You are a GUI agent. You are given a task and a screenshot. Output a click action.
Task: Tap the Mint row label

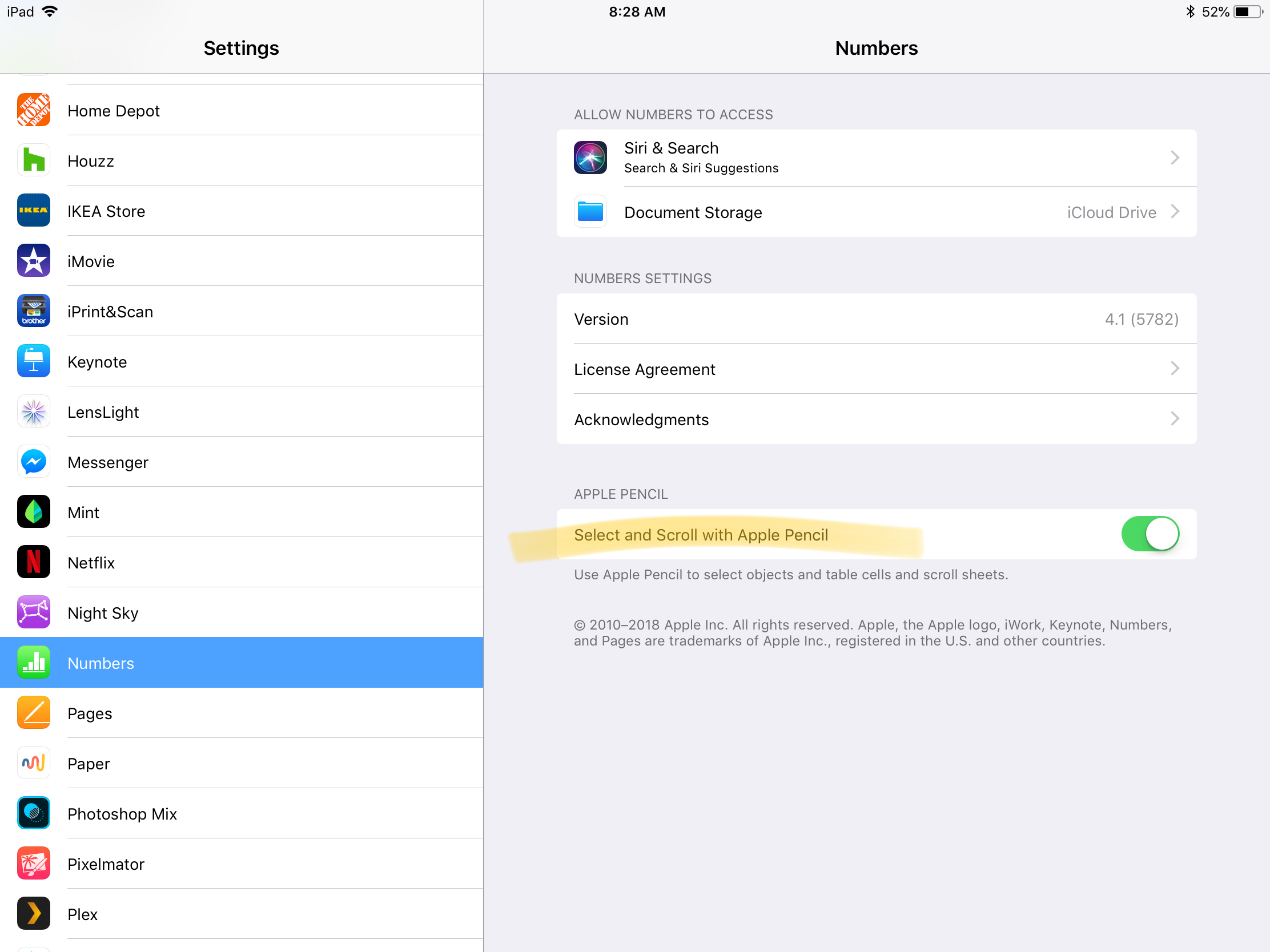(83, 513)
